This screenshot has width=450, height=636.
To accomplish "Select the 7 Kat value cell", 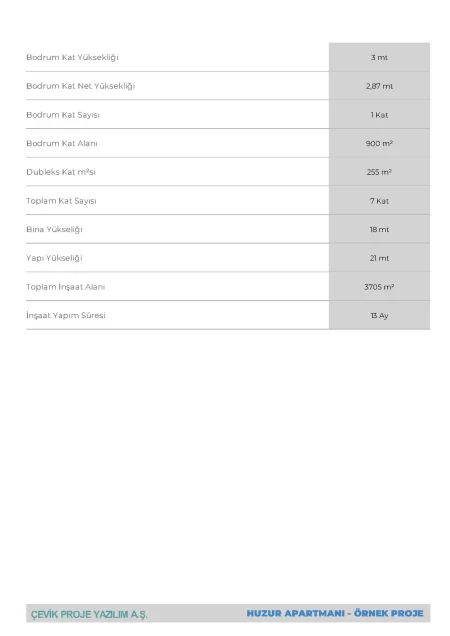I will click(379, 201).
